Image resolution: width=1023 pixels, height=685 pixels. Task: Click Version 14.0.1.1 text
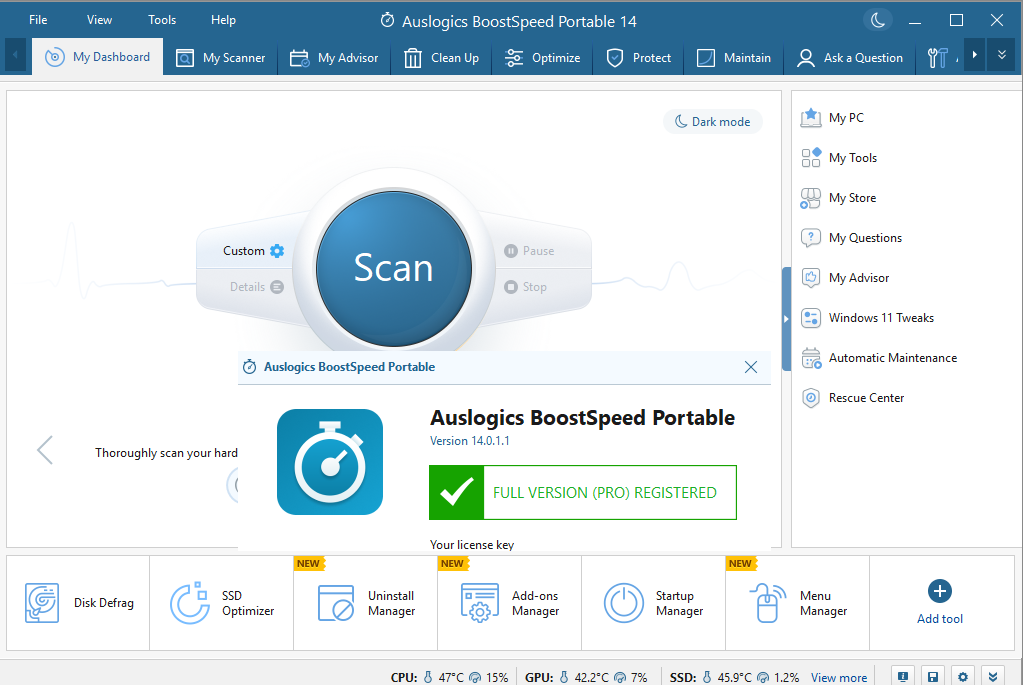click(470, 441)
